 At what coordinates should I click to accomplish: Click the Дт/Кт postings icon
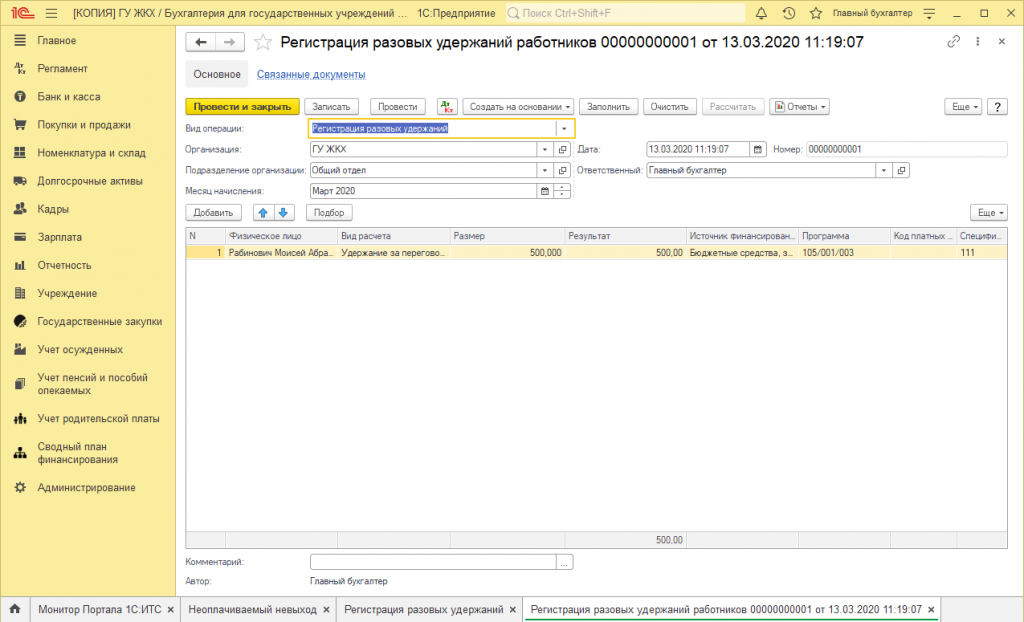447,107
